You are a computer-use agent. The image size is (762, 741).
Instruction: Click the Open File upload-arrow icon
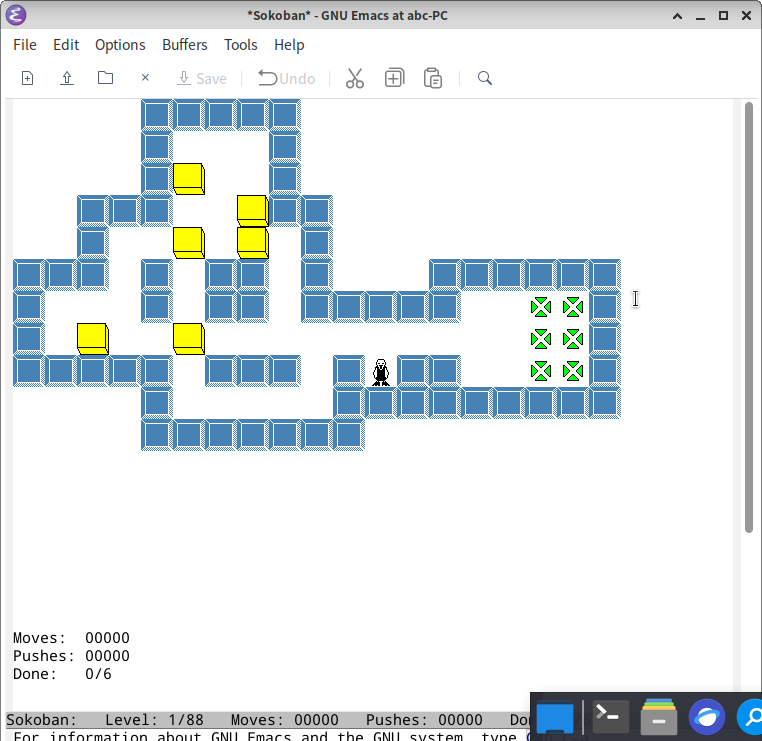(x=67, y=78)
